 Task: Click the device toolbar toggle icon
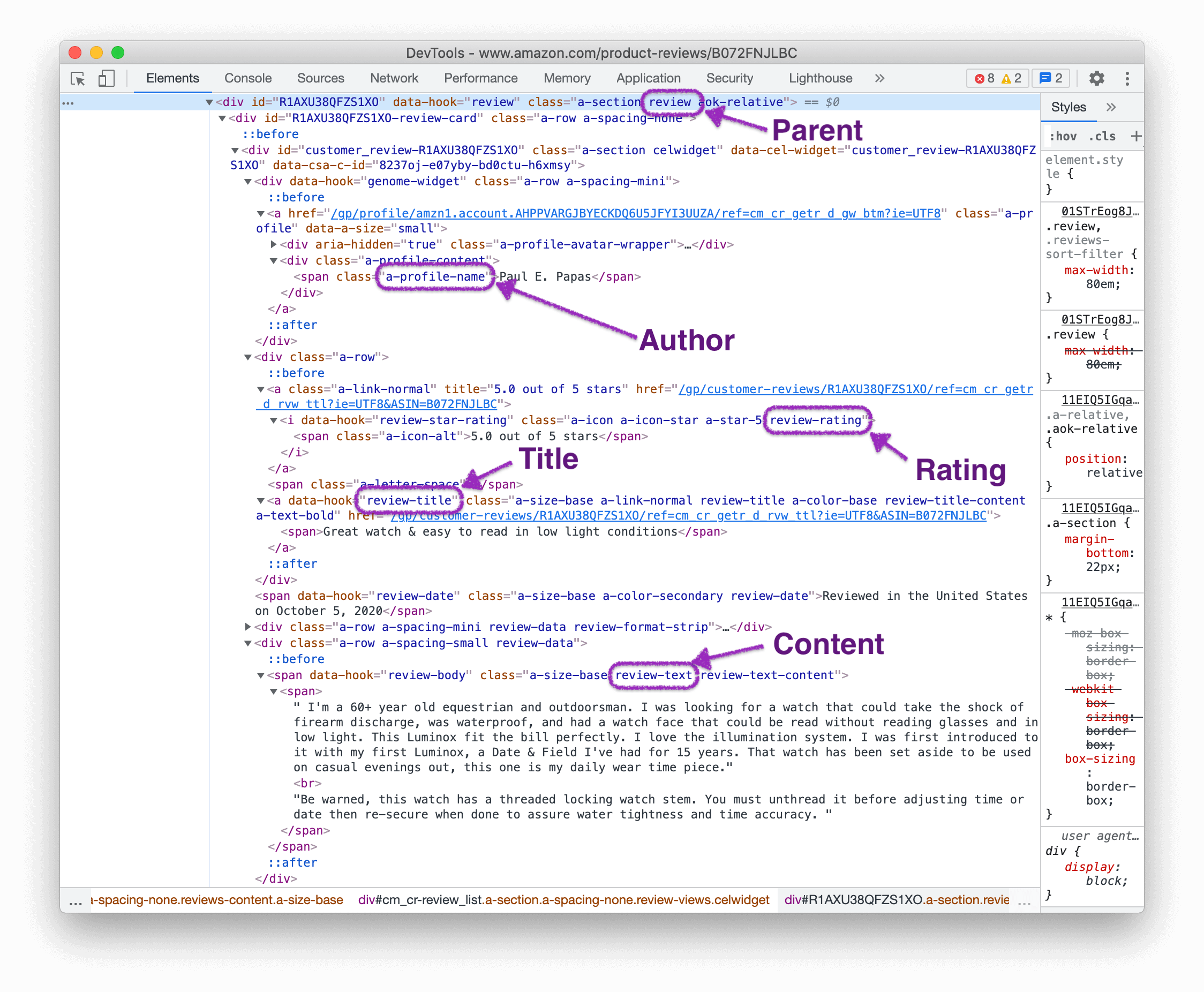point(107,79)
